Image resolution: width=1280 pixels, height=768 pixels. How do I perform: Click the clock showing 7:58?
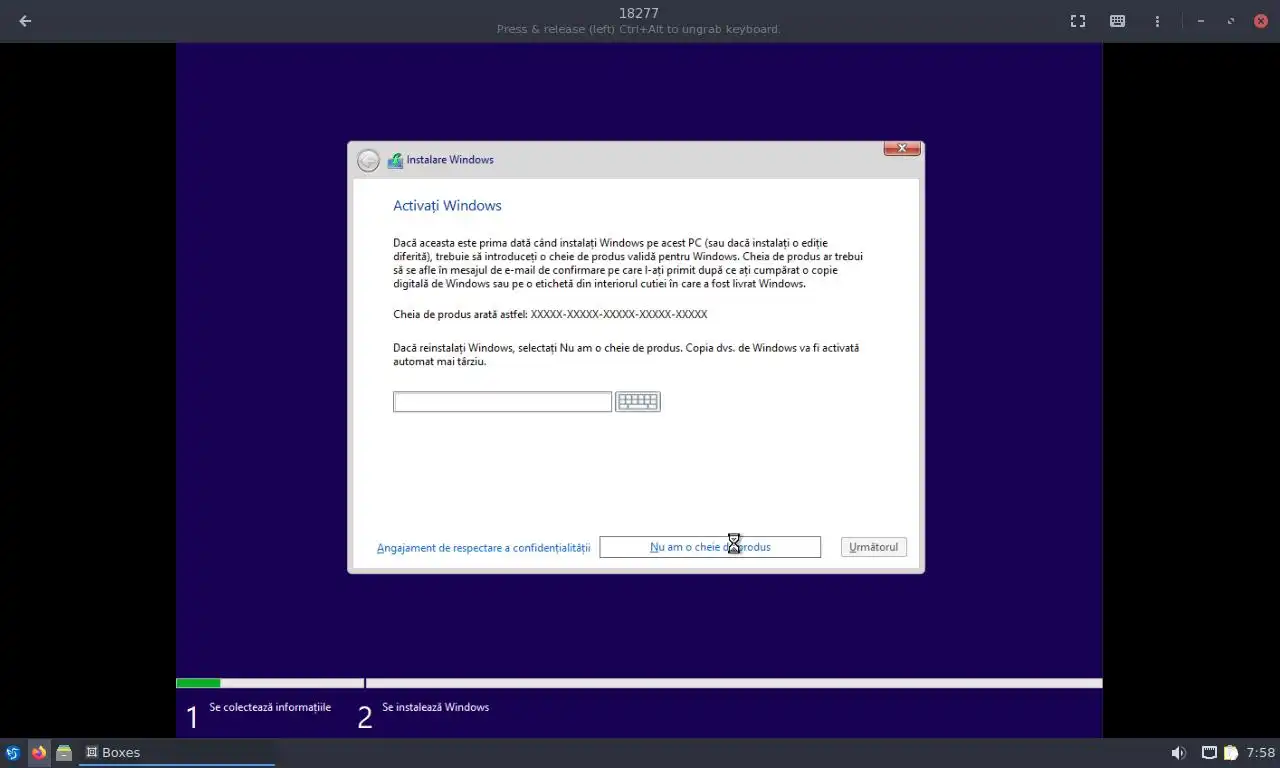[1260, 753]
